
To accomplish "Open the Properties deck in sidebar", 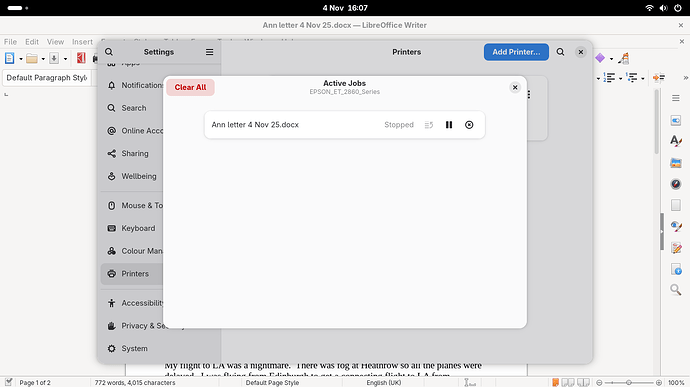I will [x=676, y=120].
